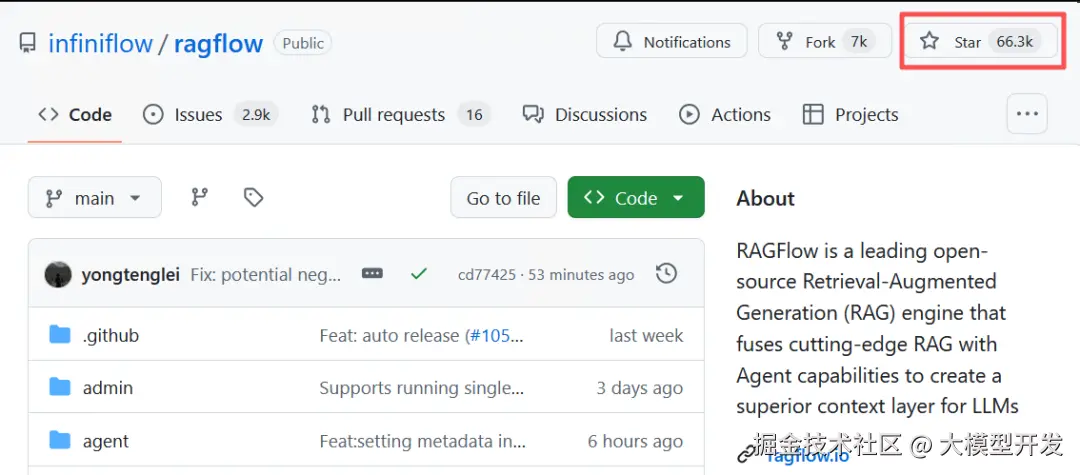Image resolution: width=1080 pixels, height=475 pixels.
Task: Click the green commit status checkmark
Action: tap(419, 274)
